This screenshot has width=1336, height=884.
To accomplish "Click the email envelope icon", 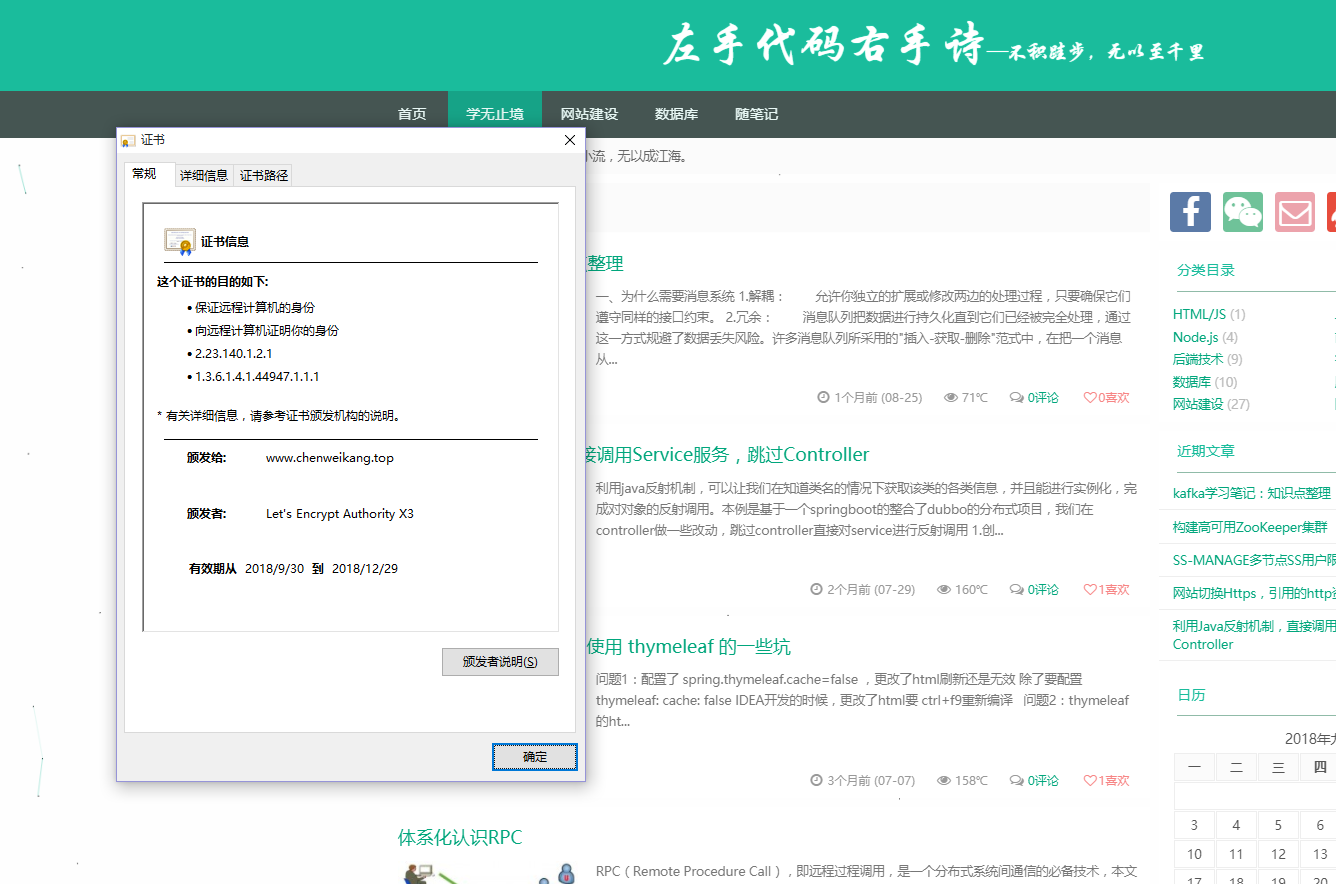I will click(x=1295, y=212).
